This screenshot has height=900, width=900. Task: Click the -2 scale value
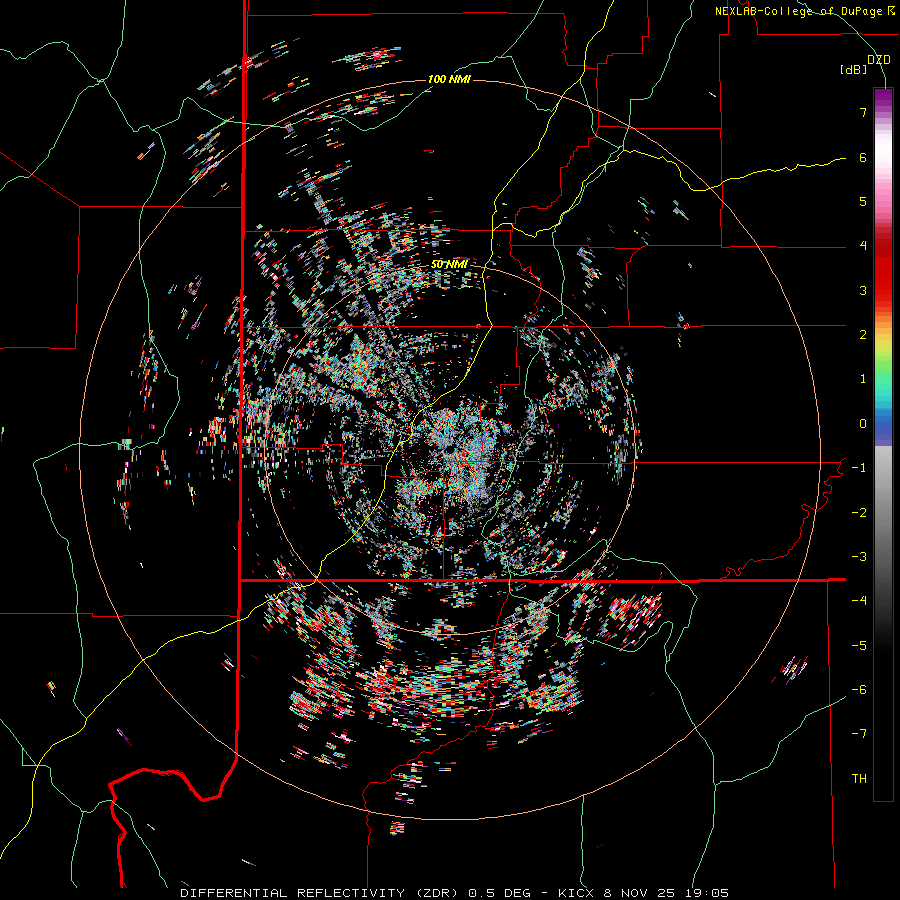(x=859, y=513)
